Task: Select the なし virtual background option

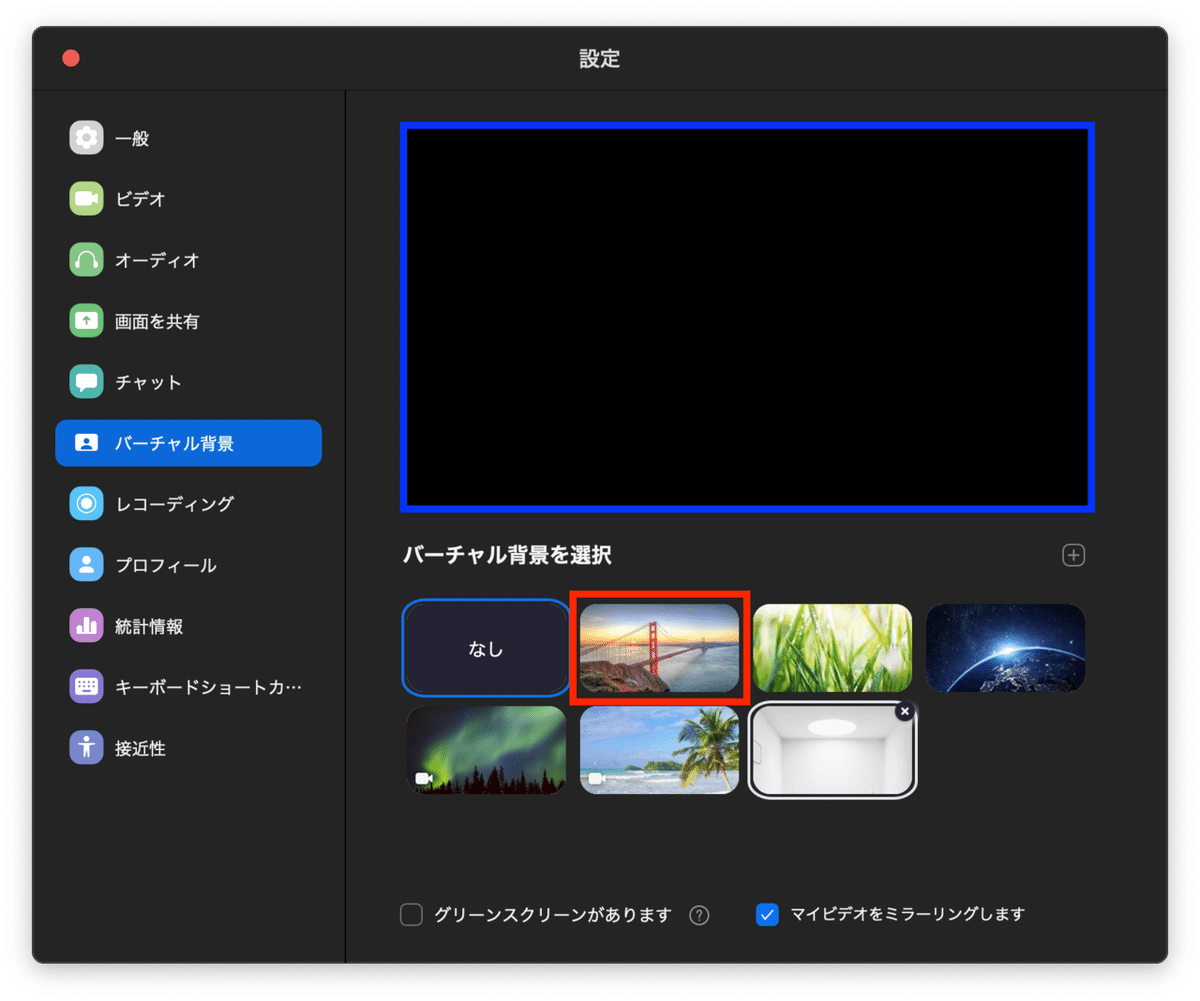Action: coord(485,647)
